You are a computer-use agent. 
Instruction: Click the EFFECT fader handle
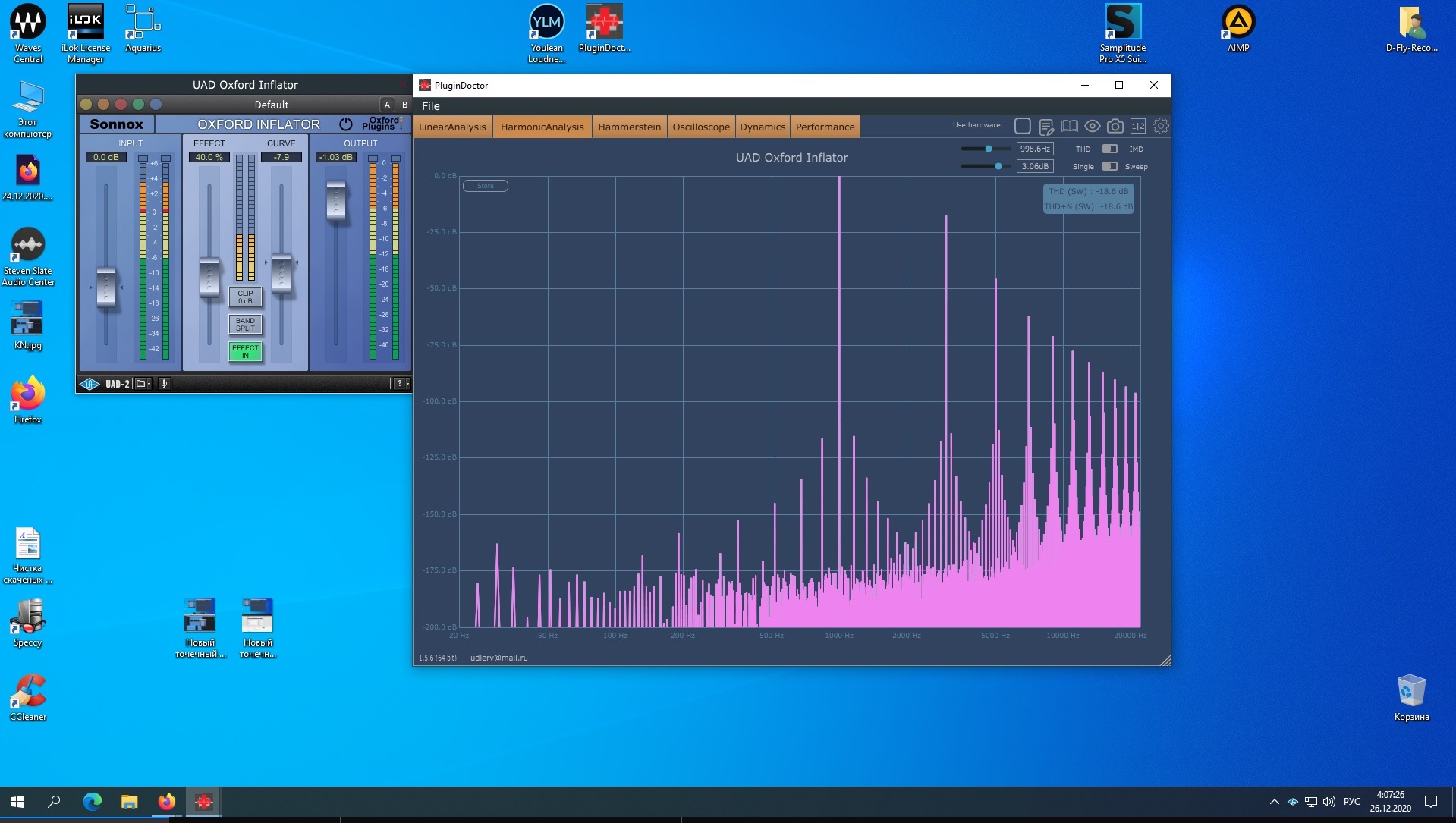pos(209,277)
